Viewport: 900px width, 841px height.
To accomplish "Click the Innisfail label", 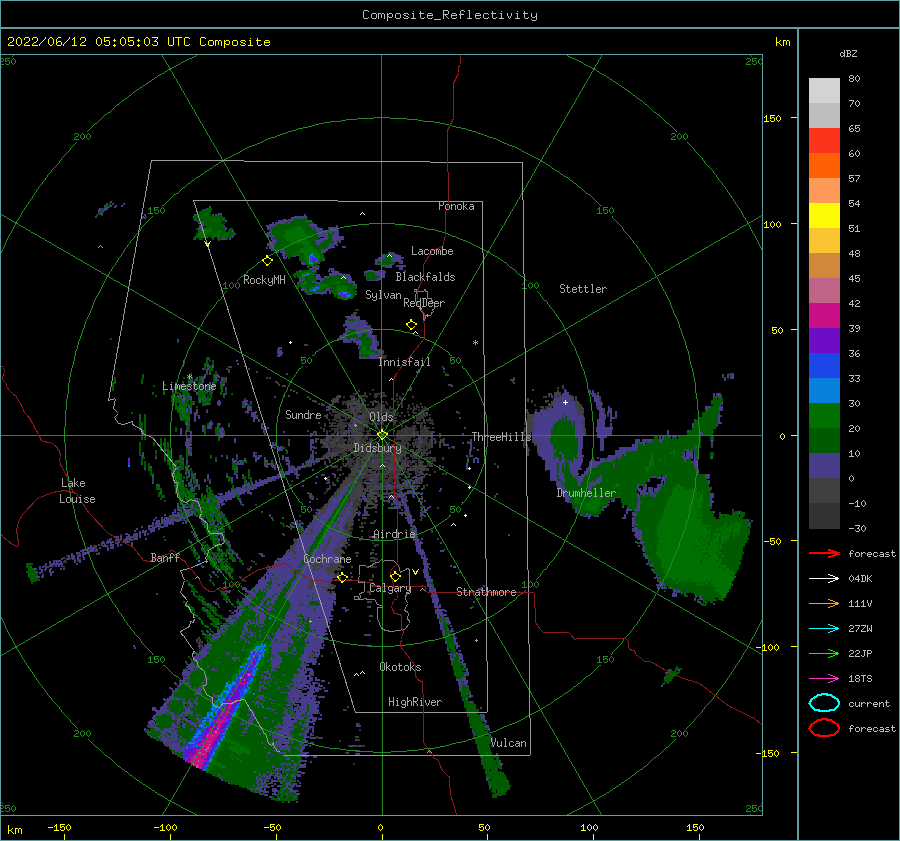I will click(x=404, y=362).
